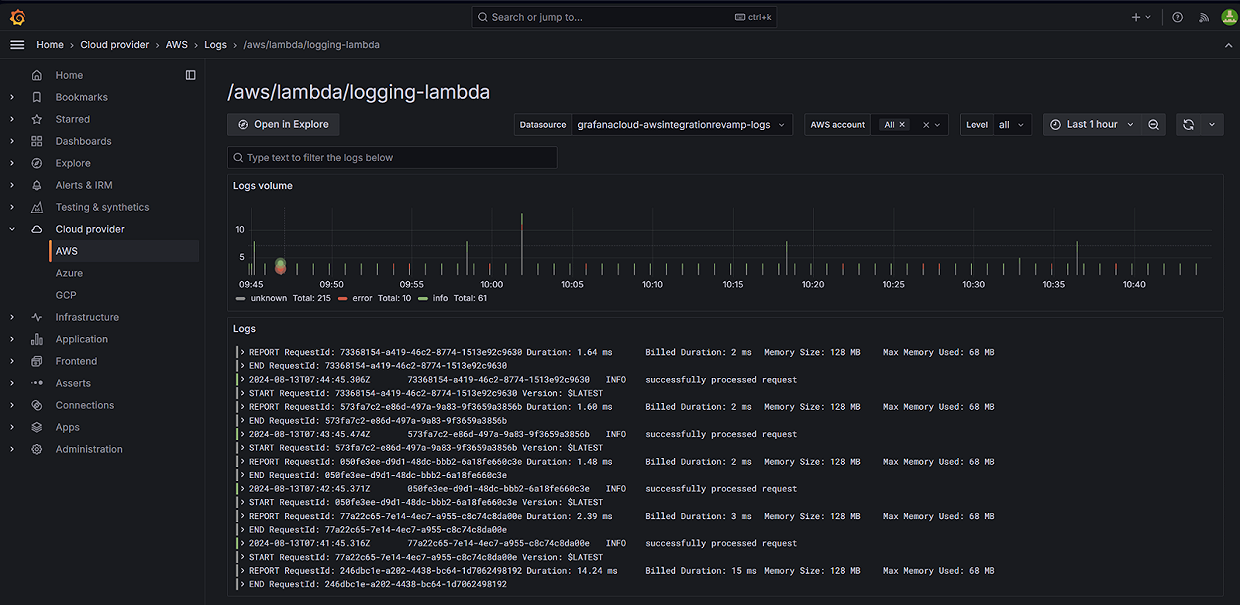This screenshot has width=1240, height=605.
Task: Open the help question mark icon
Action: point(1177,17)
